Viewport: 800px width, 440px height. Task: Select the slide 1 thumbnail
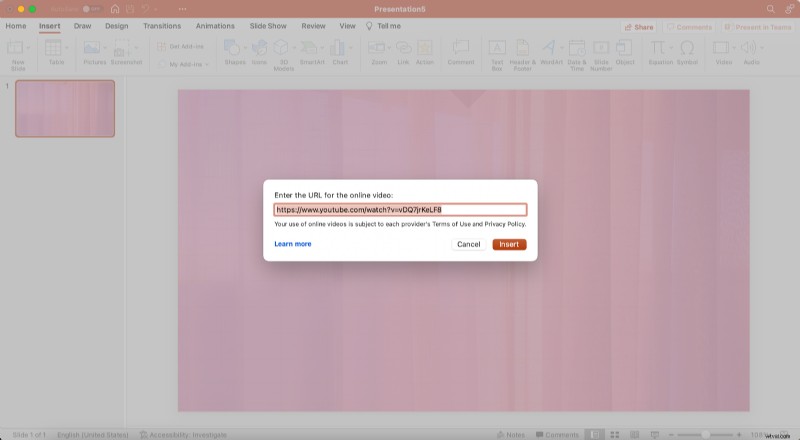65,109
